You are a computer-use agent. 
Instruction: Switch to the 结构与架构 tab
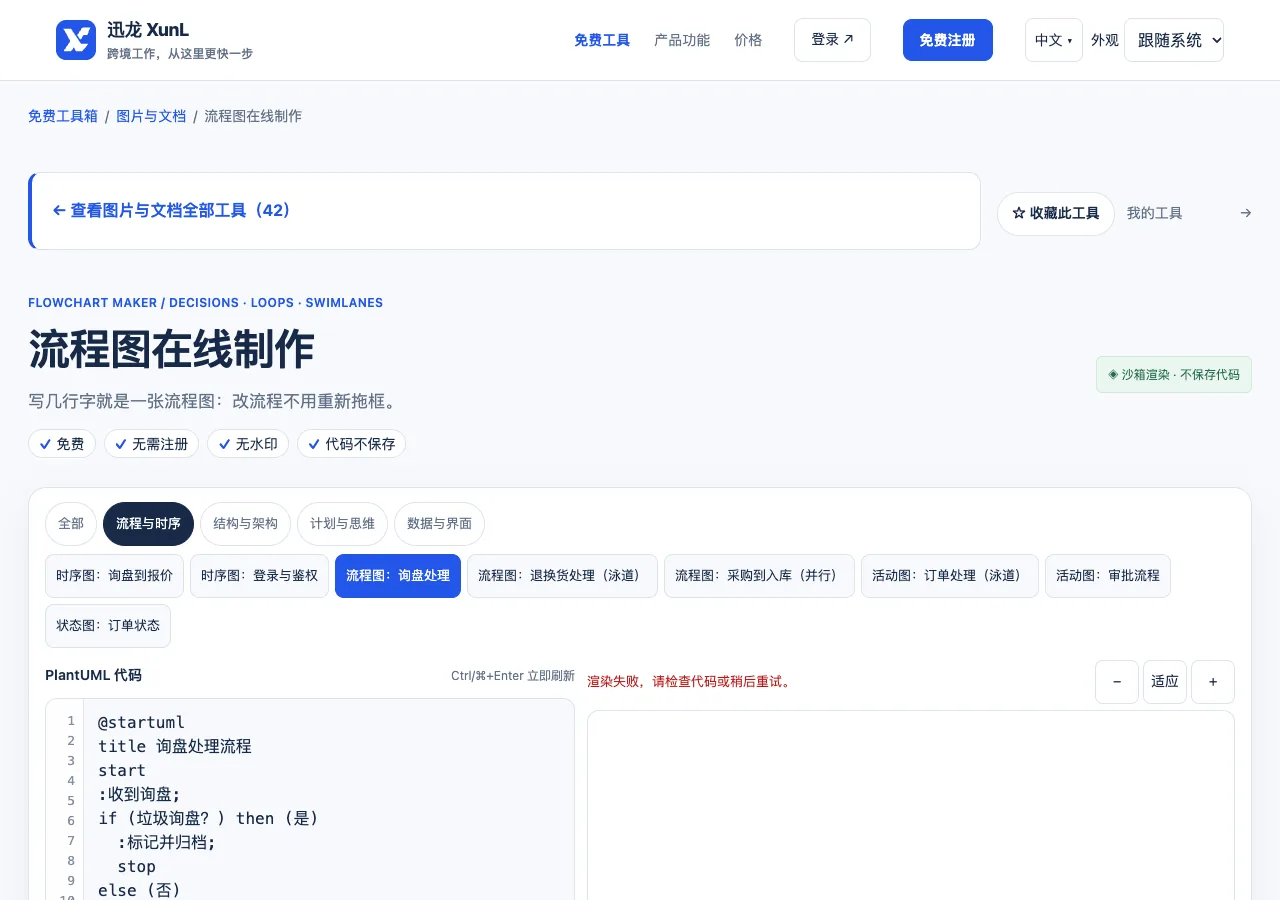point(245,524)
